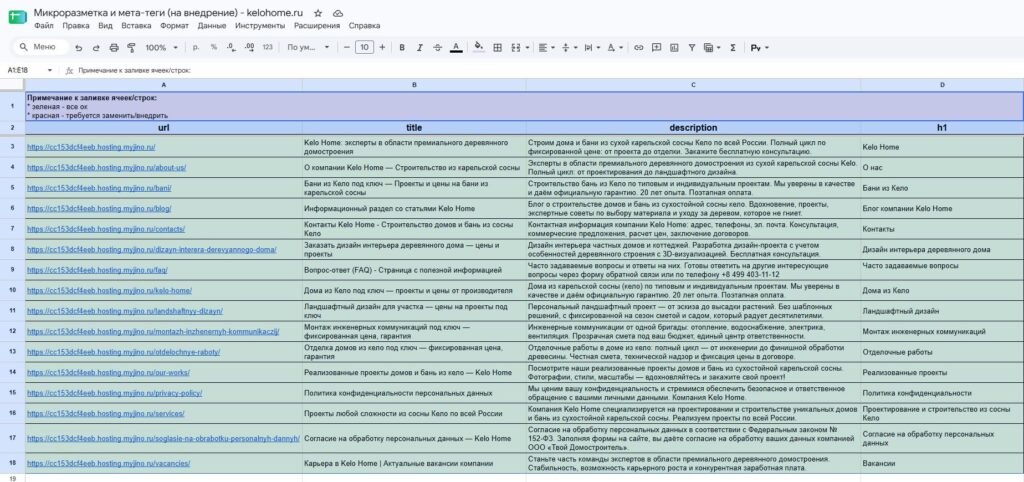
Task: Apply currency format (р.)
Action: 196,48
